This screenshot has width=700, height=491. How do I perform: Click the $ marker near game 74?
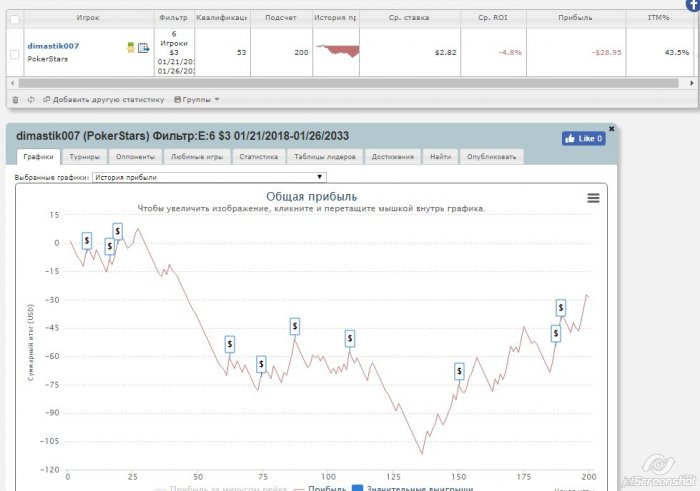[x=261, y=364]
